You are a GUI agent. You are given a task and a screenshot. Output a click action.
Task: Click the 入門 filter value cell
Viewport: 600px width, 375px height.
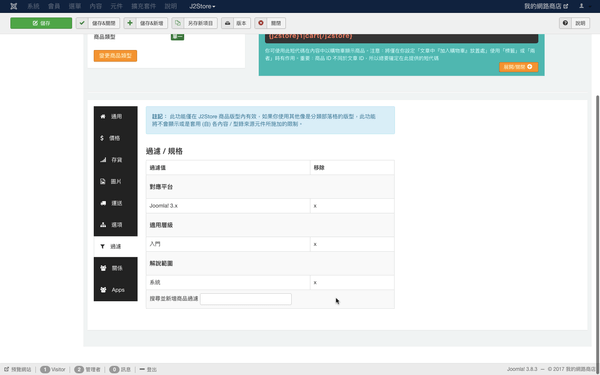pyautogui.click(x=228, y=244)
